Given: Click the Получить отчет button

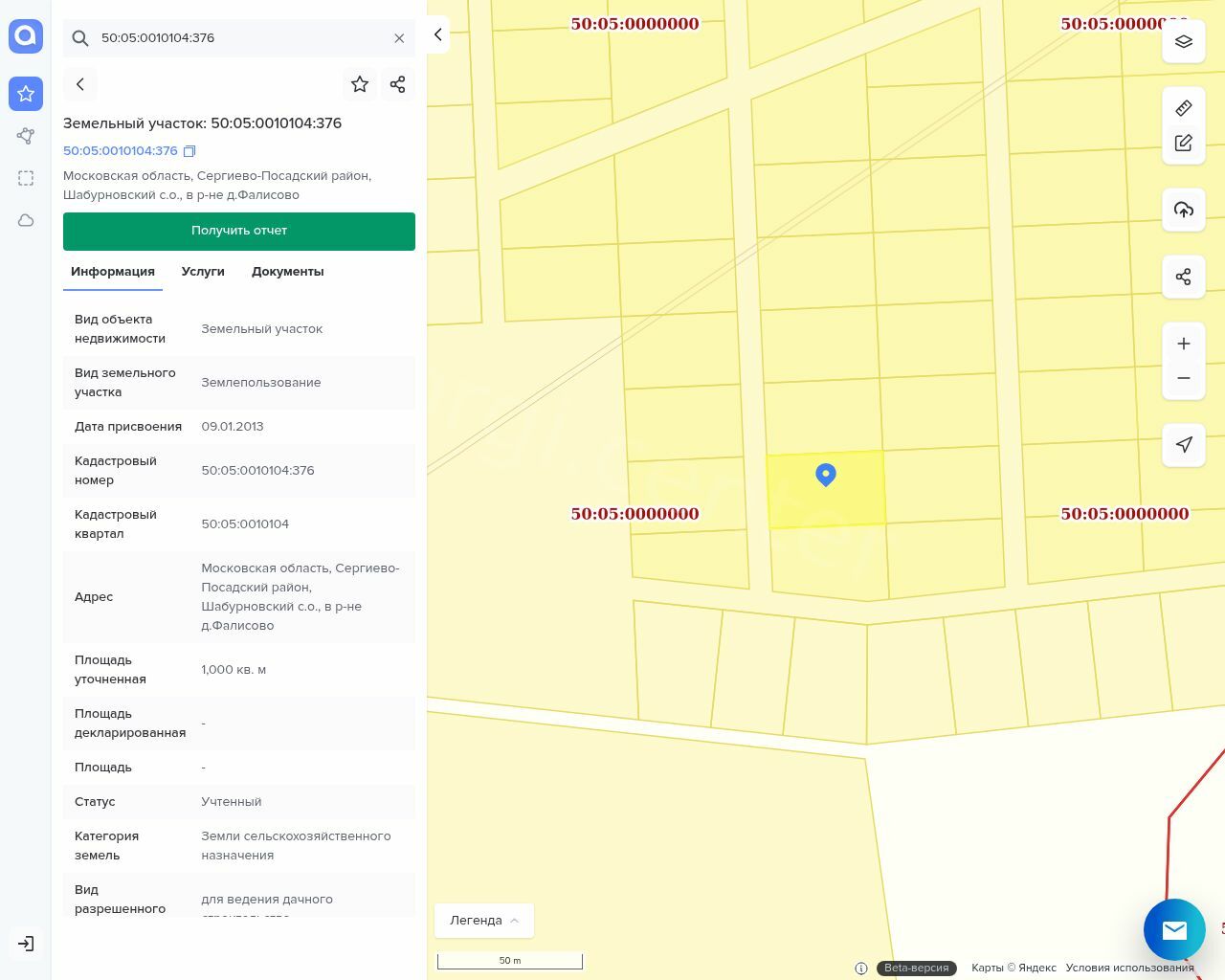Looking at the screenshot, I should click(x=239, y=231).
